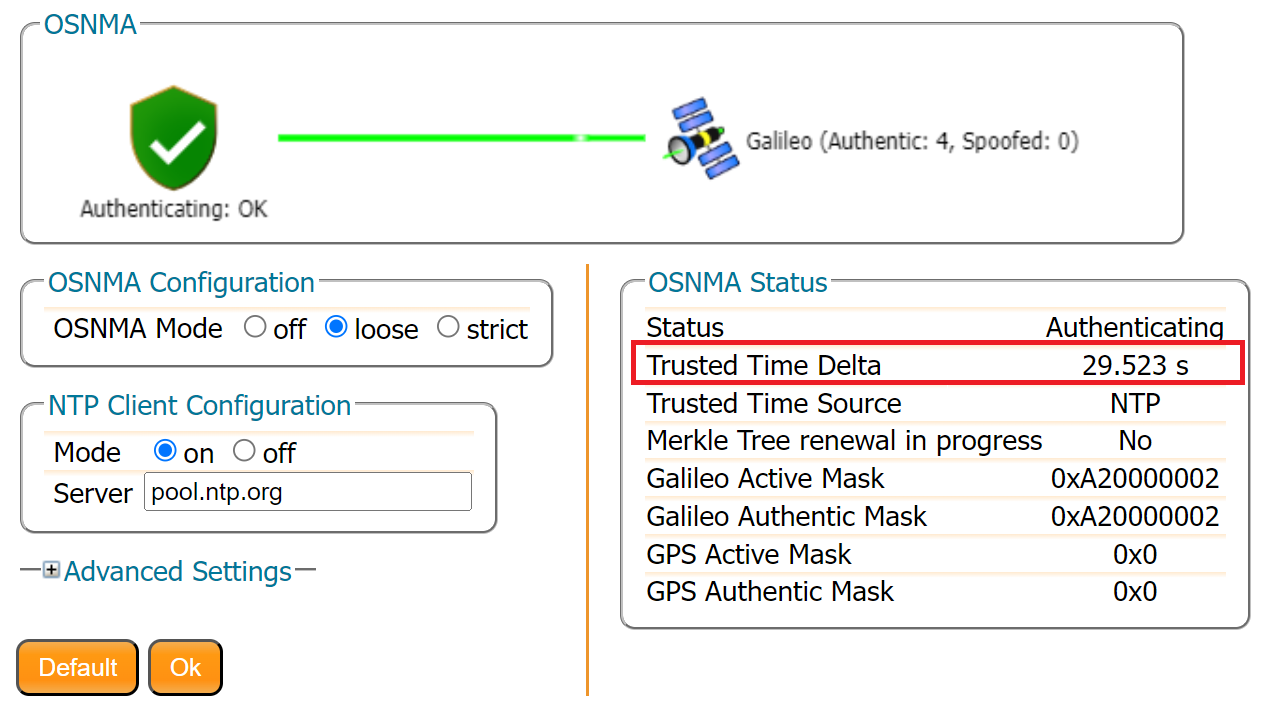Viewport: 1261px width, 703px height.
Task: Click the green authentication shield icon
Action: pyautogui.click(x=174, y=138)
